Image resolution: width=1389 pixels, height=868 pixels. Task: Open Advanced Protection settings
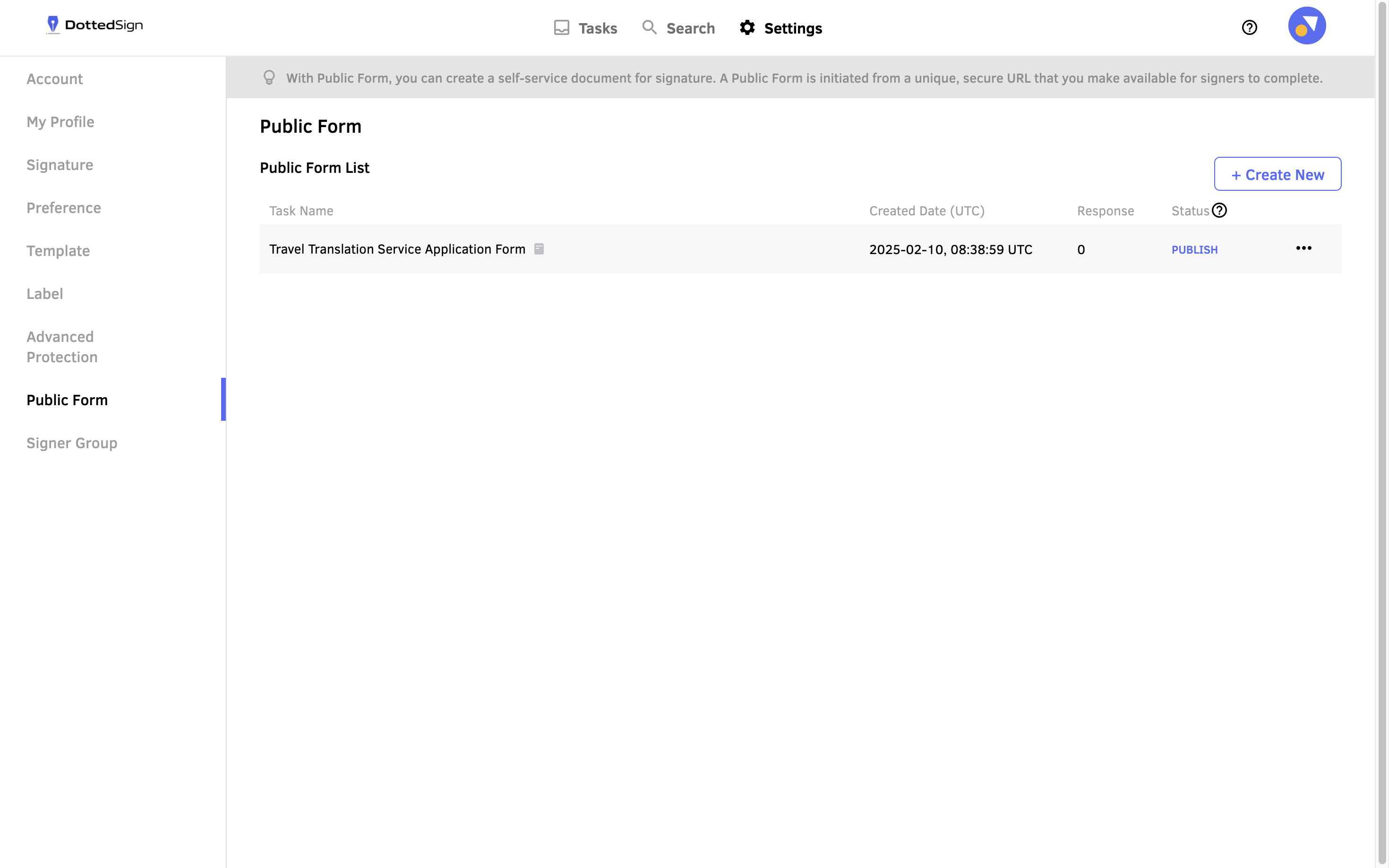pos(61,347)
